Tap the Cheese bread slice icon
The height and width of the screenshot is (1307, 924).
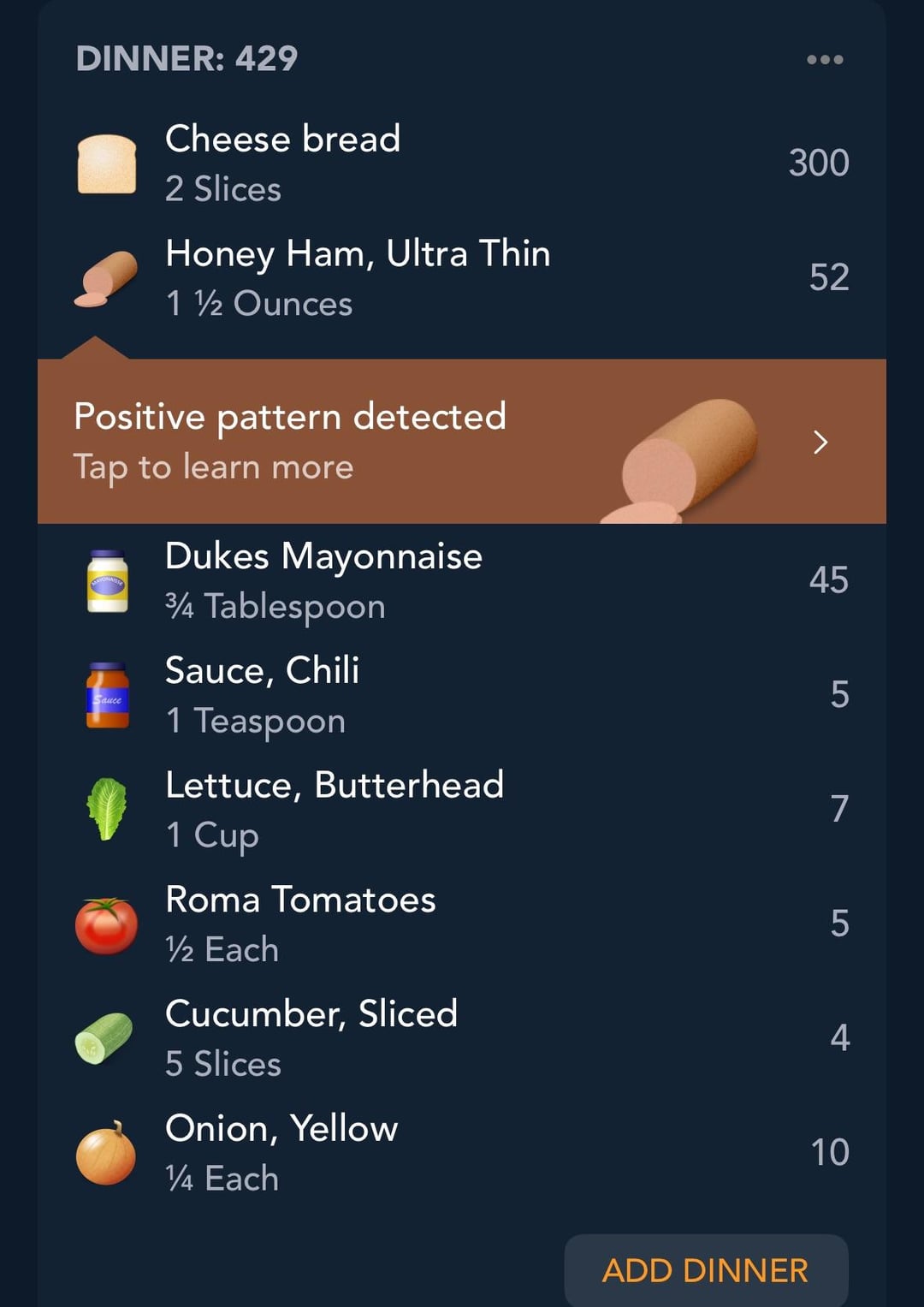point(107,163)
